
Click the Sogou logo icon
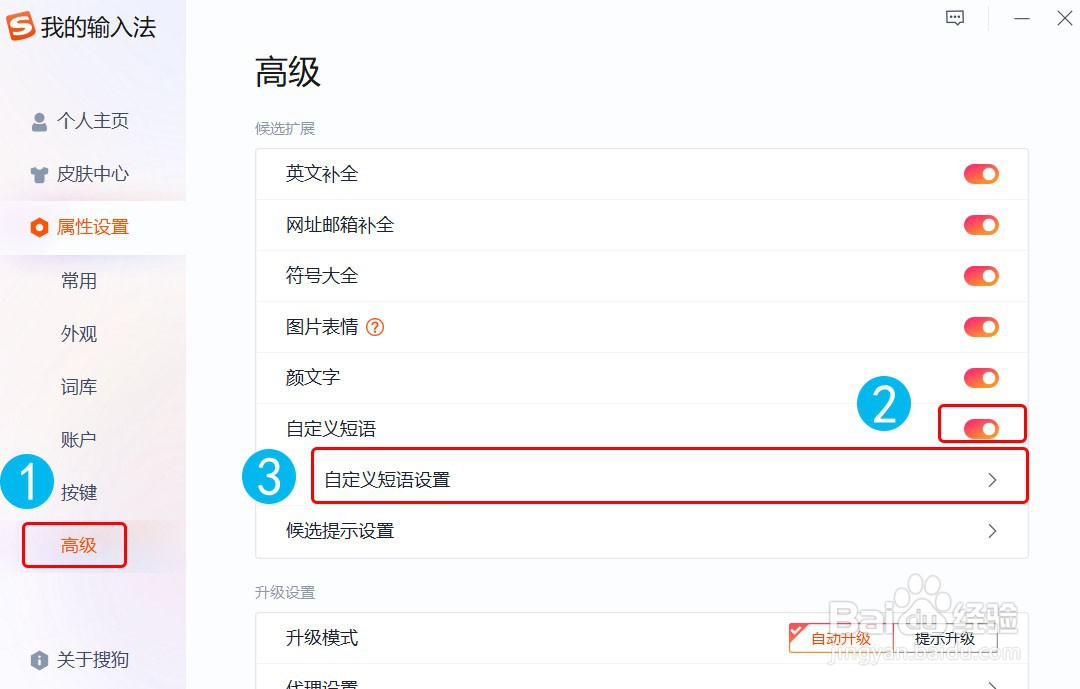(x=21, y=26)
